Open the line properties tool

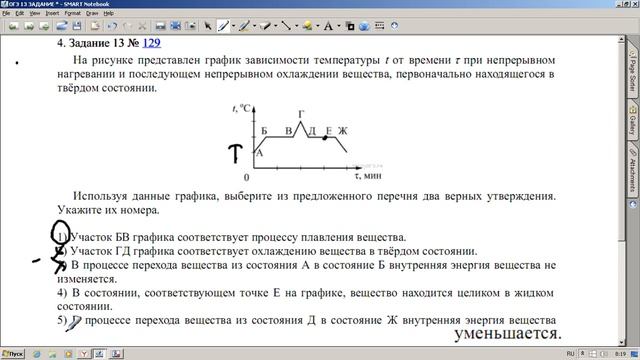point(380,26)
